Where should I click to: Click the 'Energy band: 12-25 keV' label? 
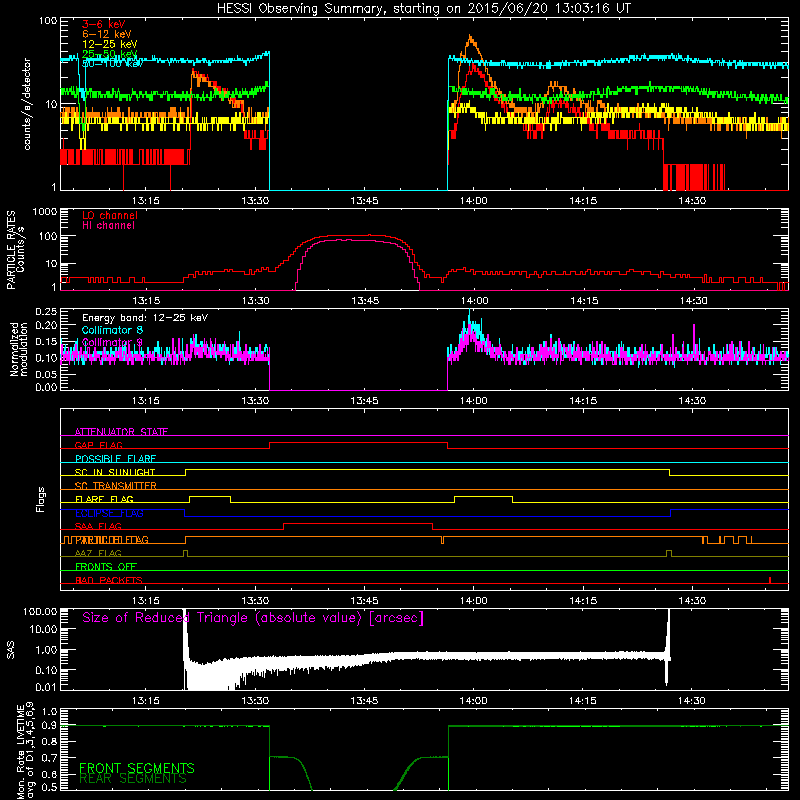pyautogui.click(x=145, y=318)
